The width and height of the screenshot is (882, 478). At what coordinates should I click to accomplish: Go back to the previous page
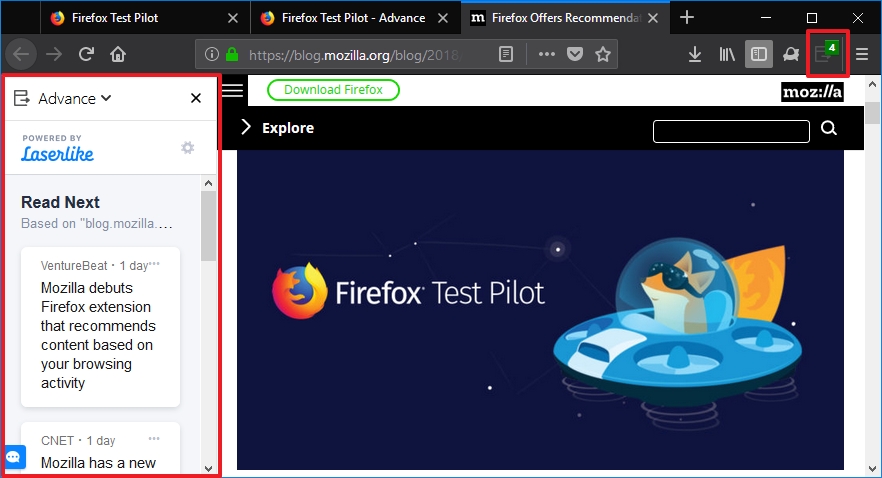coord(21,55)
